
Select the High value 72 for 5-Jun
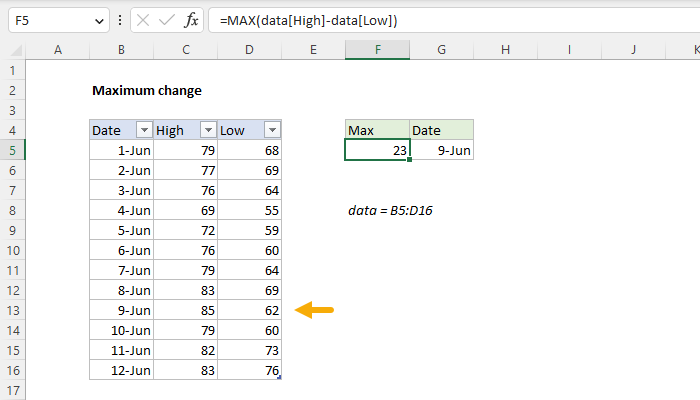(186, 230)
